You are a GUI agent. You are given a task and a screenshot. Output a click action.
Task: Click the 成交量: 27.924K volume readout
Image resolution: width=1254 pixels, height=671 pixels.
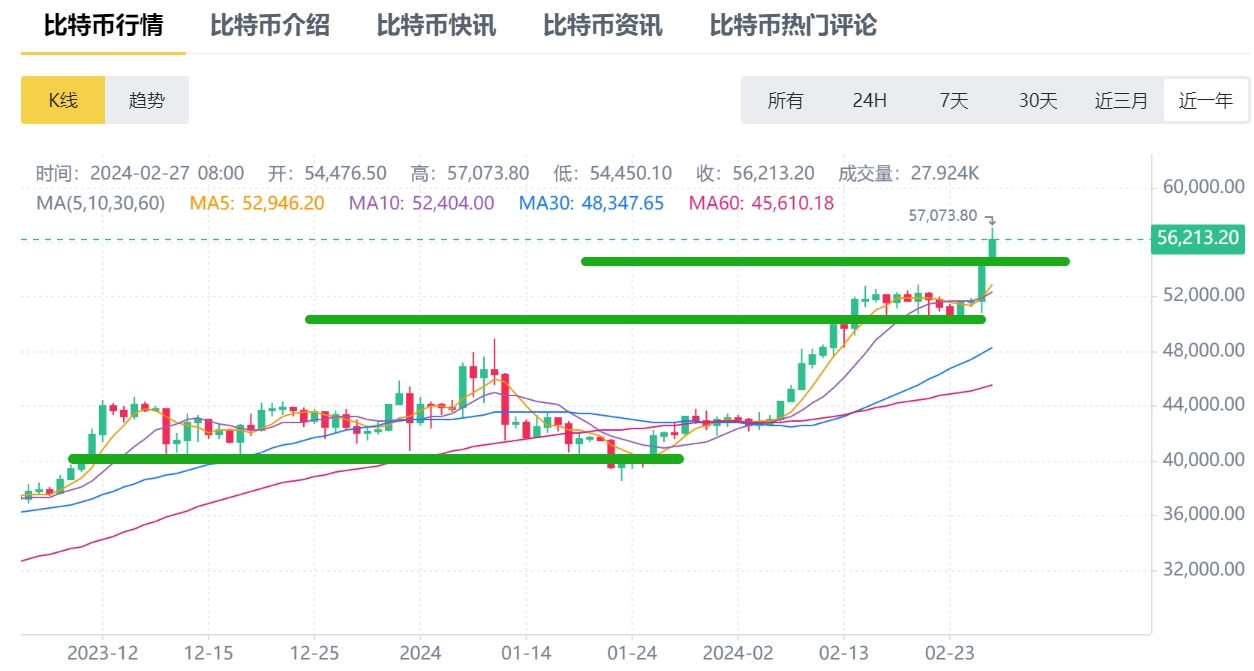point(908,173)
